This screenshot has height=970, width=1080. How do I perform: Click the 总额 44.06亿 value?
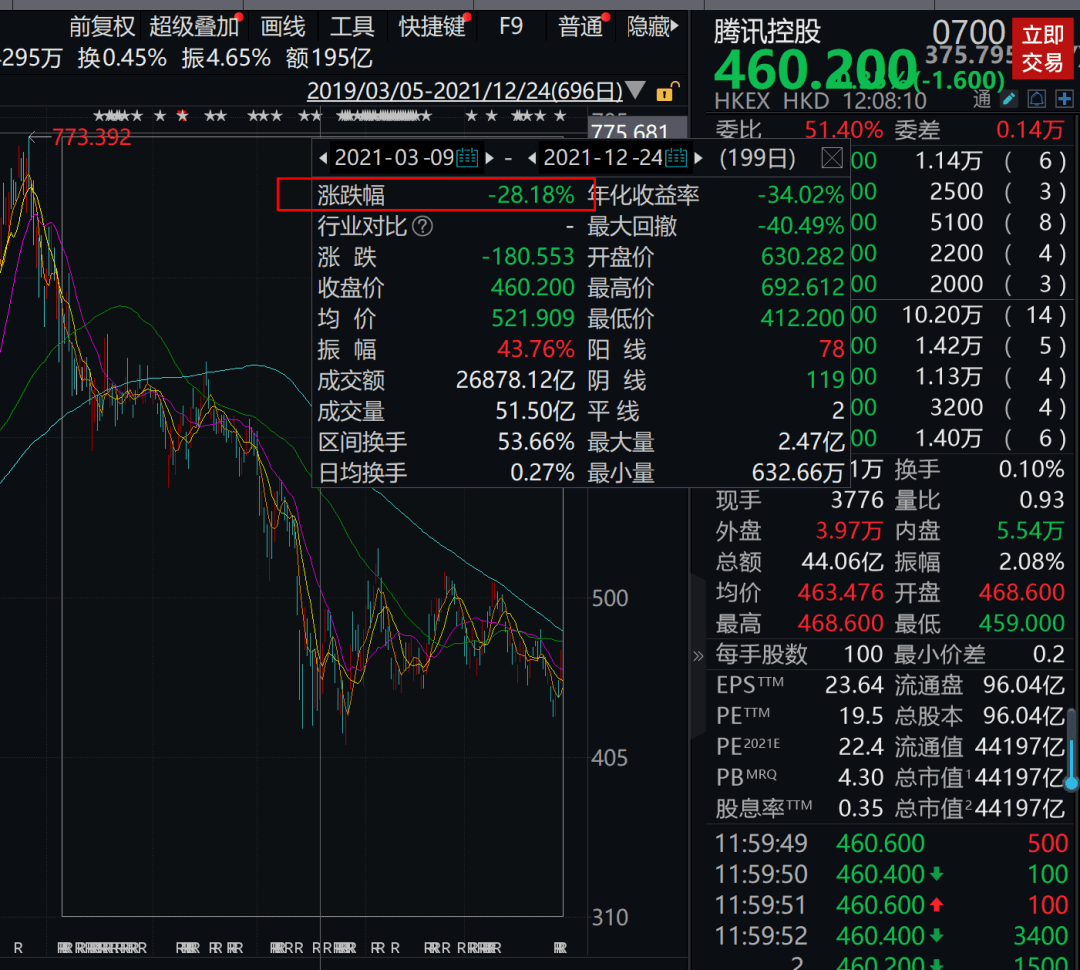(x=842, y=561)
